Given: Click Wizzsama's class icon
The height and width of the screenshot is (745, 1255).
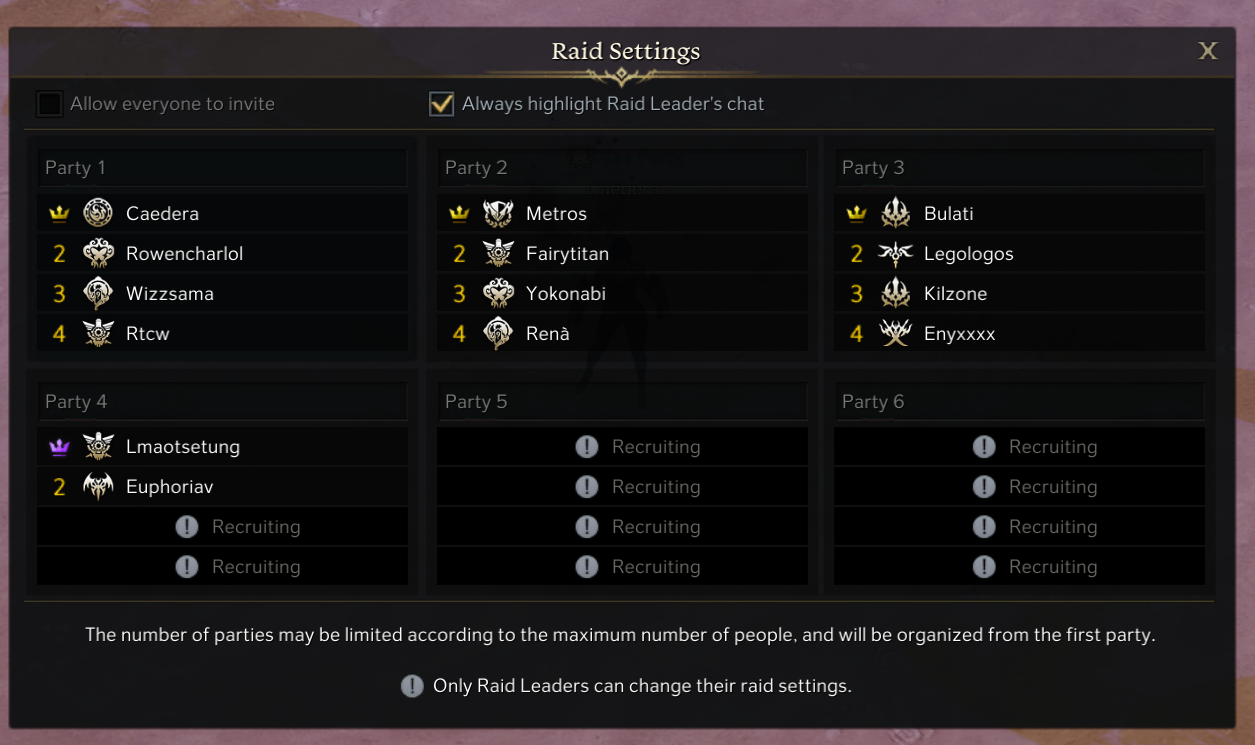Looking at the screenshot, I should 98,293.
